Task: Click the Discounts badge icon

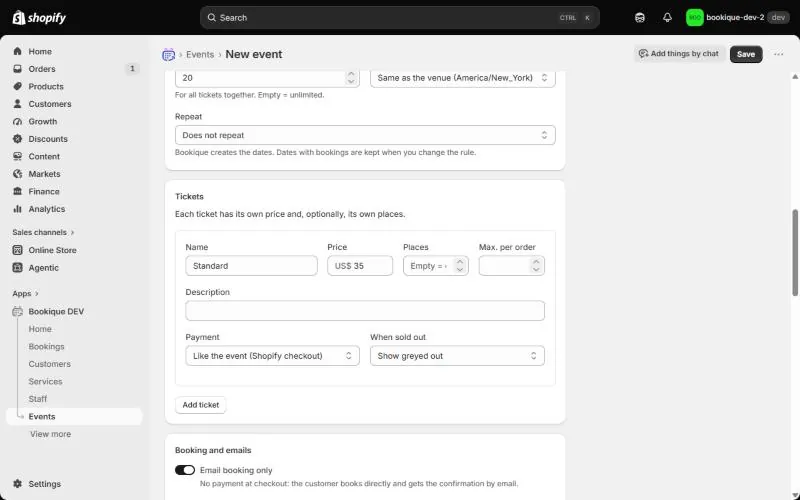Action: pyautogui.click(x=17, y=139)
